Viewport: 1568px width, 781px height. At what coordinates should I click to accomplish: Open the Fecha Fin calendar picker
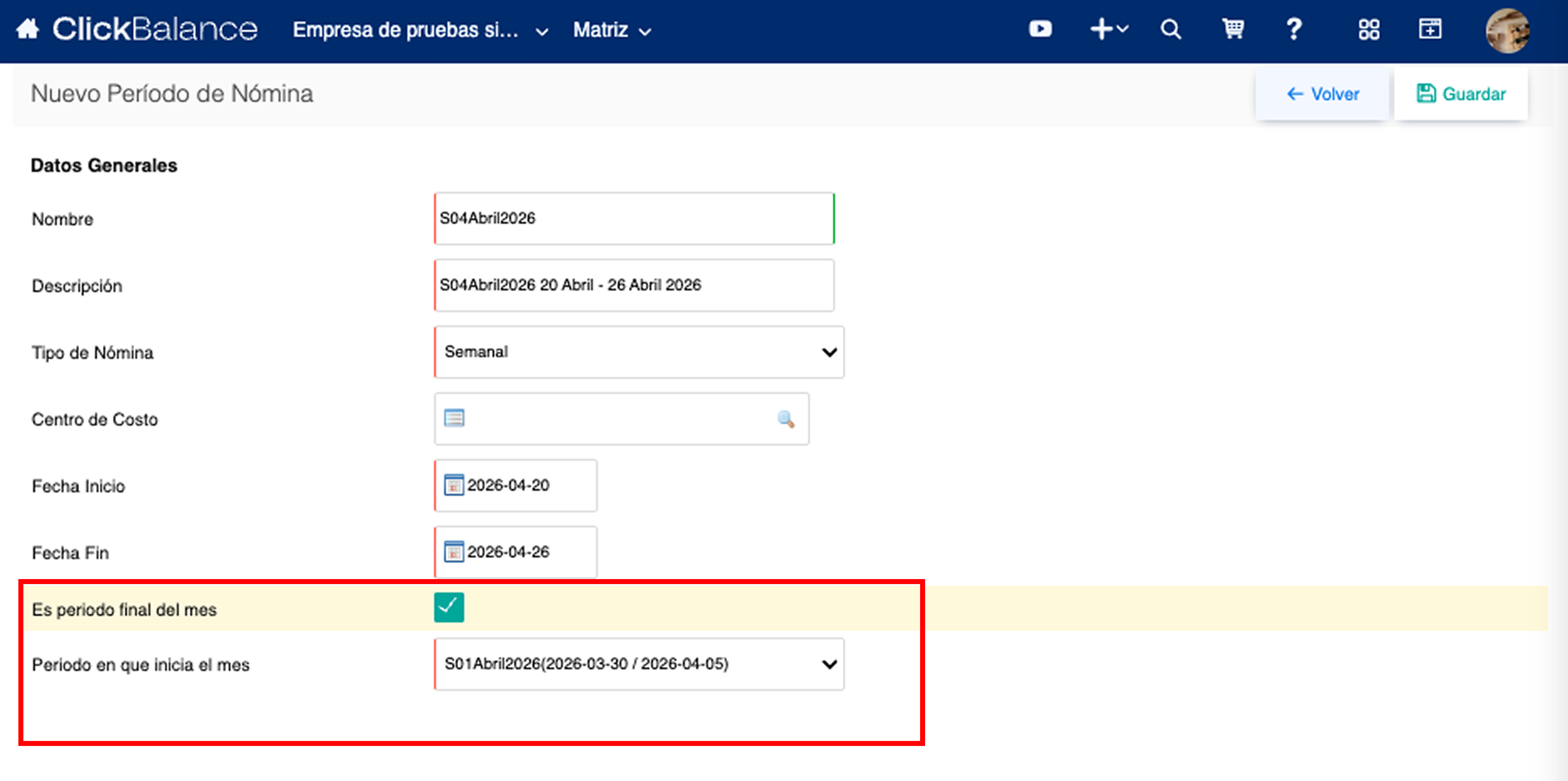(x=454, y=552)
